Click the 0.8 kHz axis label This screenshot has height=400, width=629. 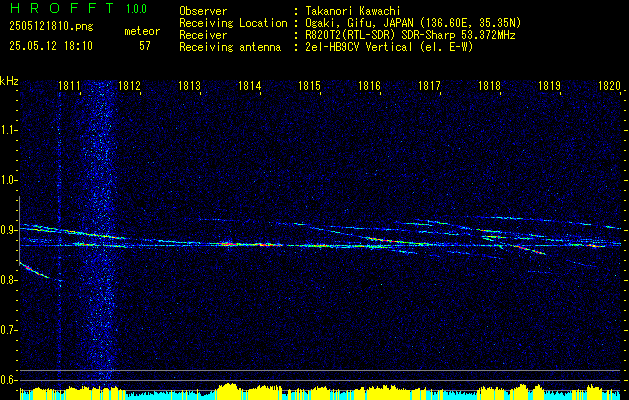pyautogui.click(x=8, y=280)
